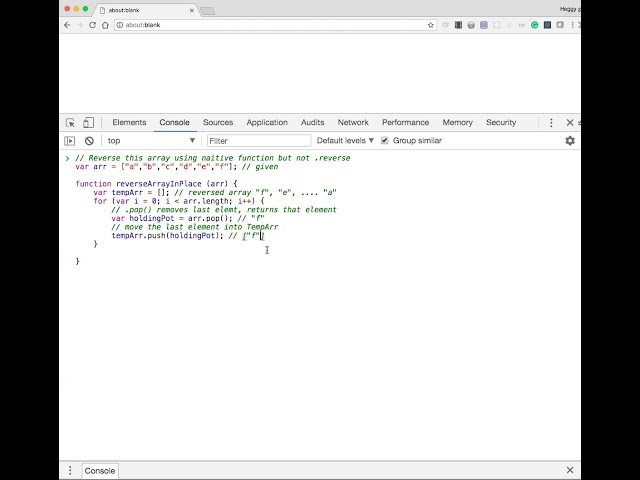The width and height of the screenshot is (640, 480).
Task: Open the Application tab
Action: (x=267, y=122)
